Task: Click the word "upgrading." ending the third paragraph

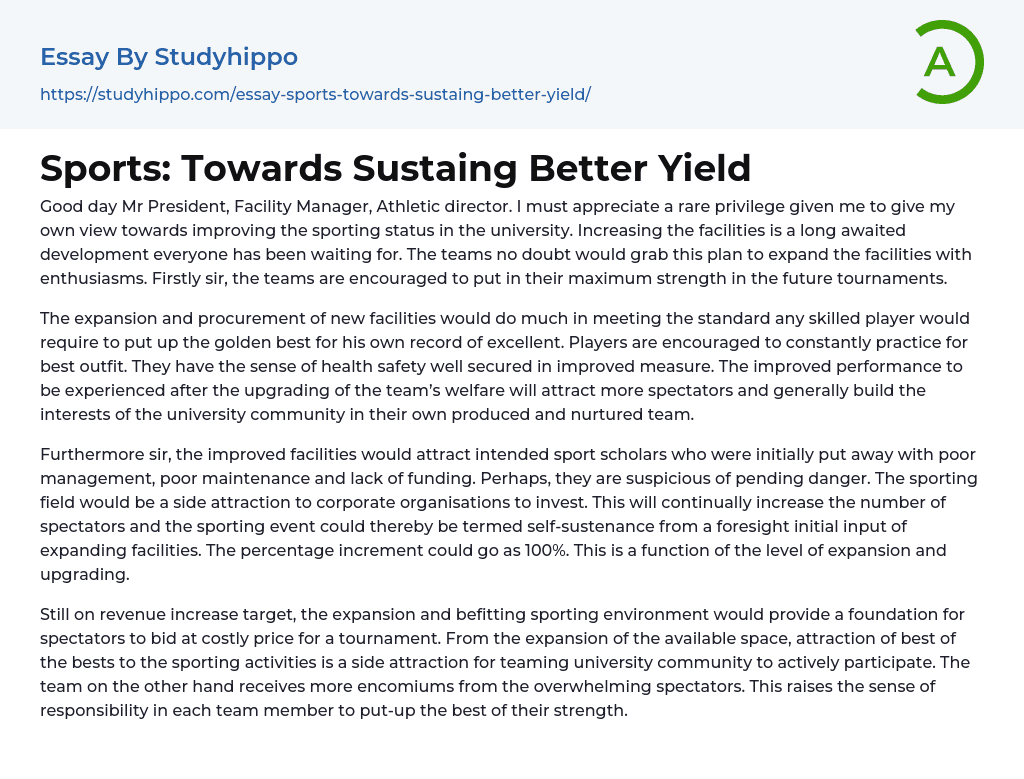Action: click(x=83, y=574)
